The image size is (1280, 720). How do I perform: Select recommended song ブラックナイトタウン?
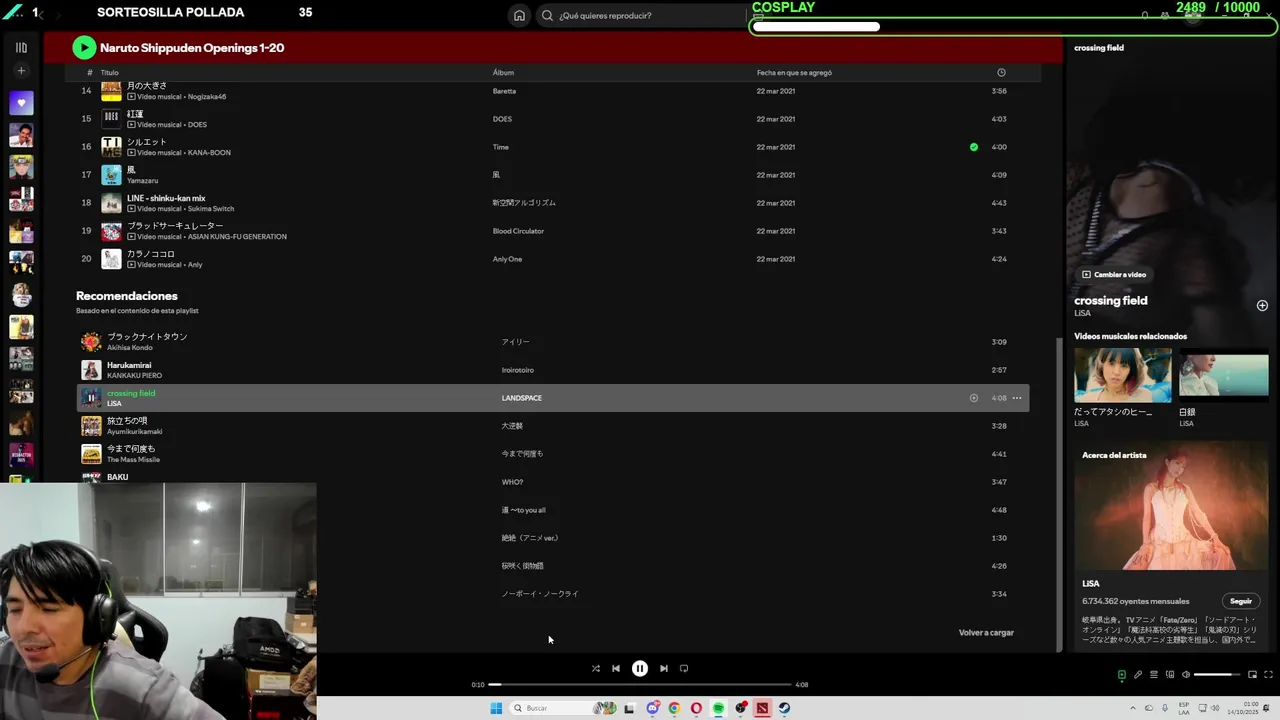click(553, 342)
